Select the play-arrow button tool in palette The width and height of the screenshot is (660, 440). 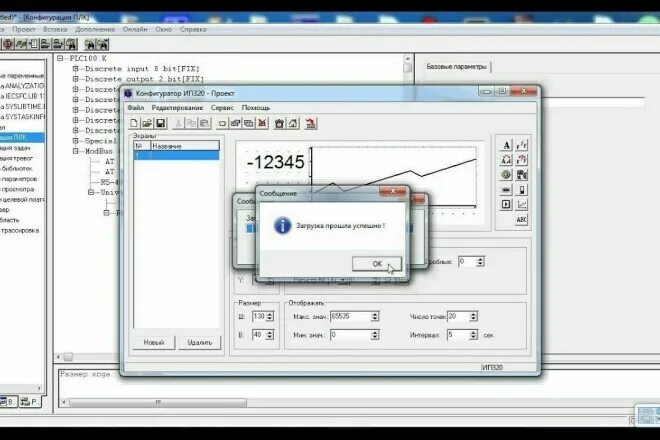click(x=506, y=205)
